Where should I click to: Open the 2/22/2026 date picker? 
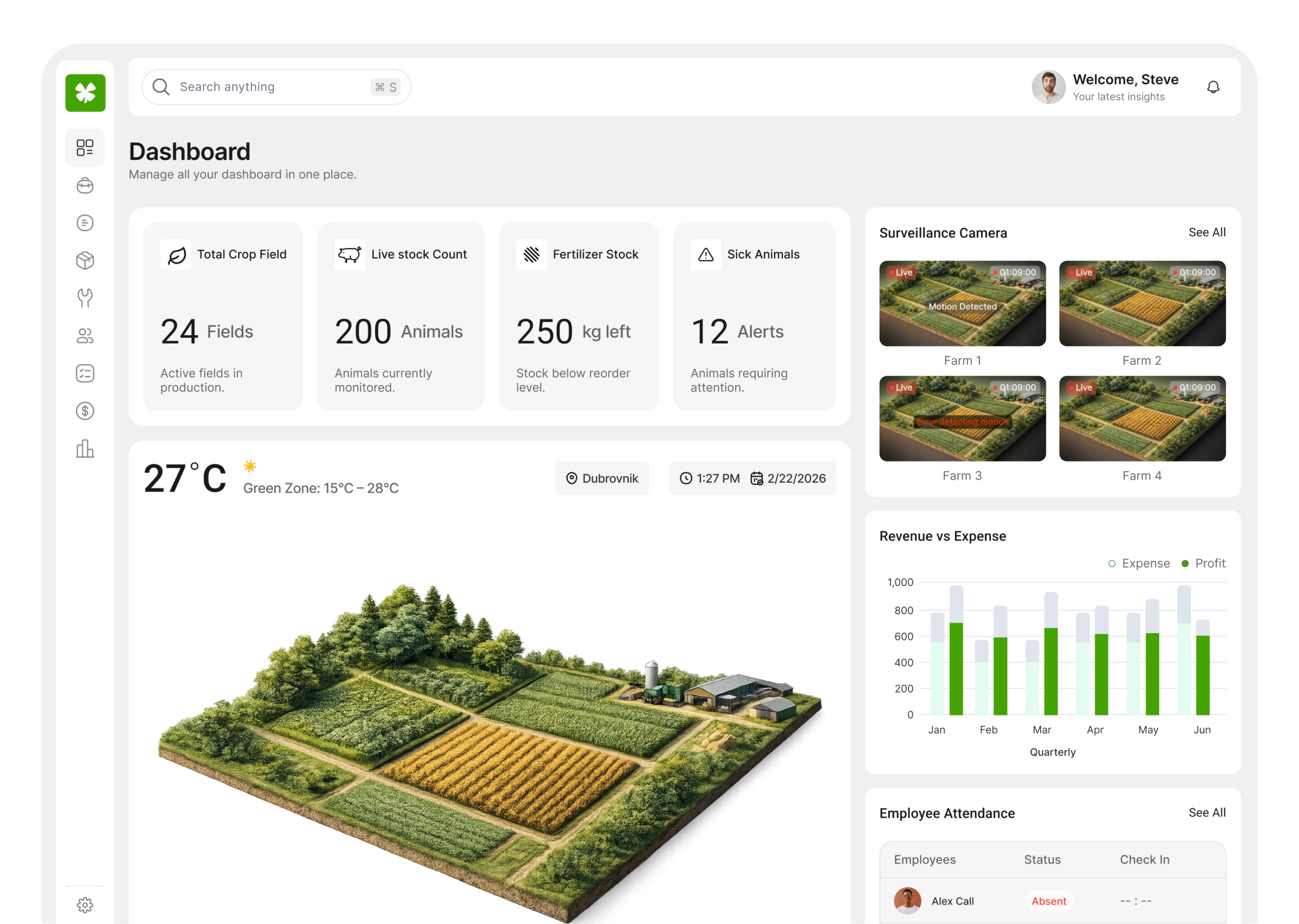pyautogui.click(x=788, y=478)
